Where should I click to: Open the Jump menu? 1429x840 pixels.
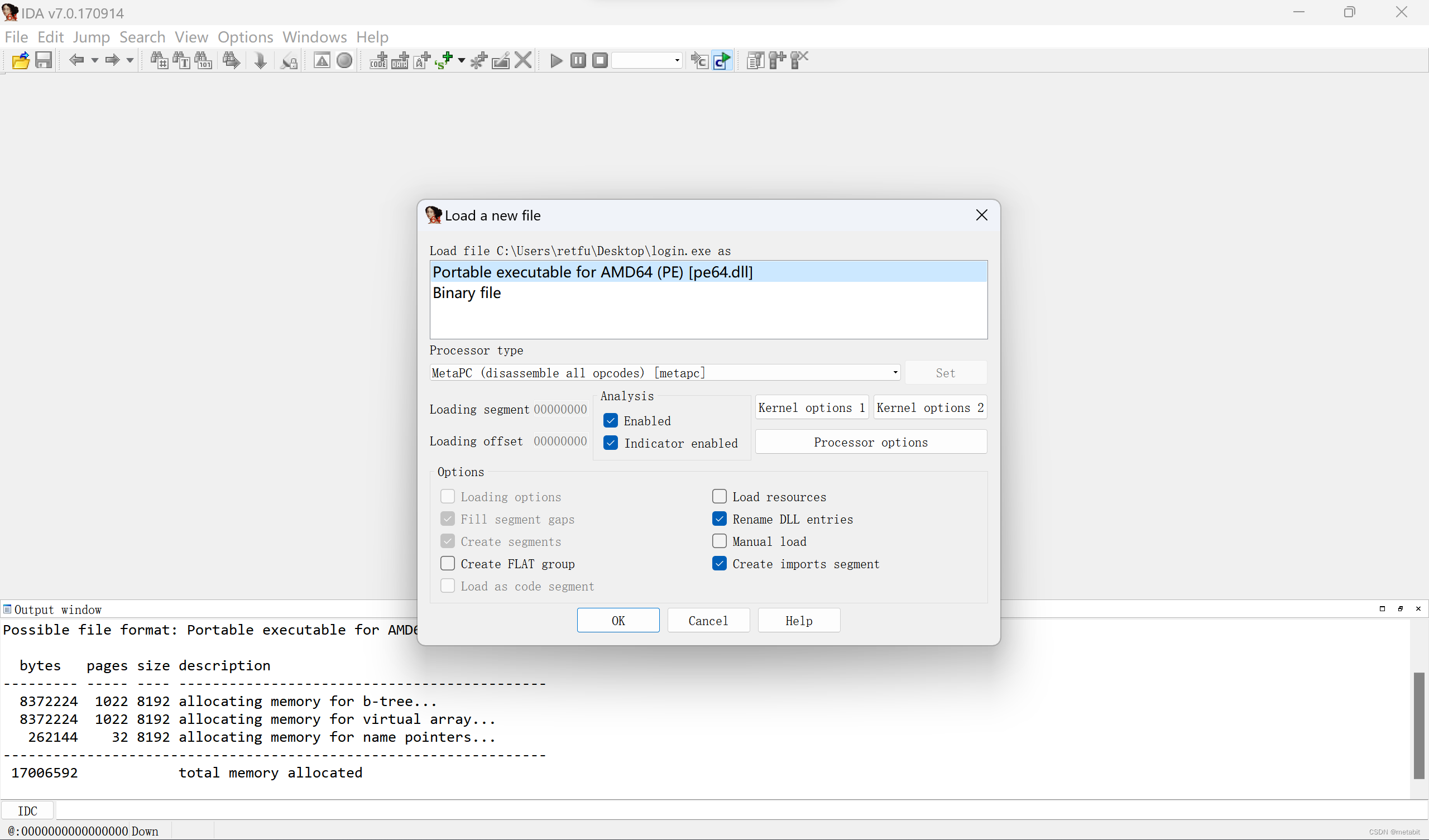tap(92, 37)
